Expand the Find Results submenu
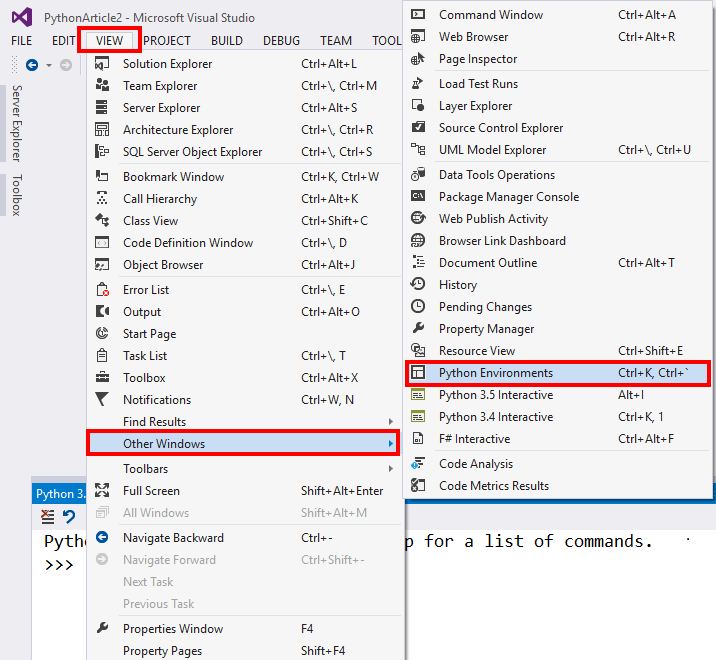The image size is (716, 660). click(x=244, y=422)
